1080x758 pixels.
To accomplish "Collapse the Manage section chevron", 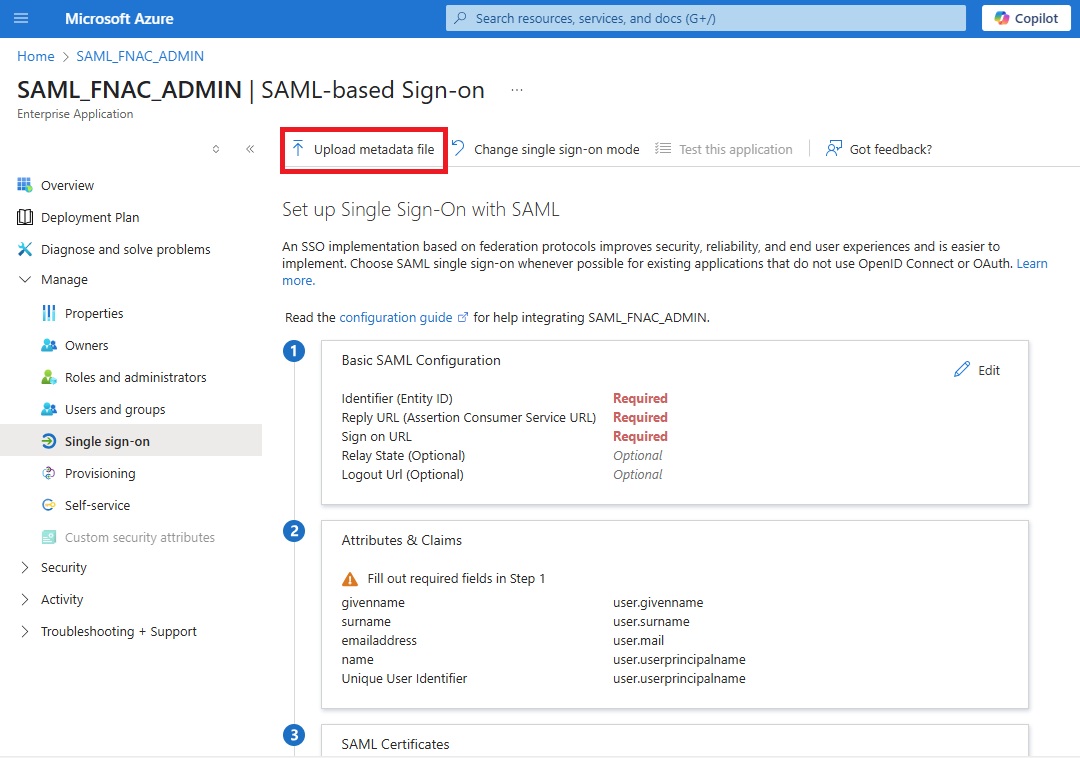I will click(24, 279).
